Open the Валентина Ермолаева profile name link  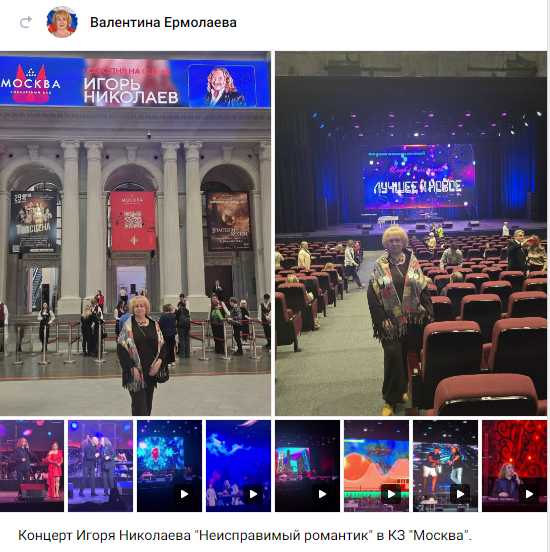[163, 23]
